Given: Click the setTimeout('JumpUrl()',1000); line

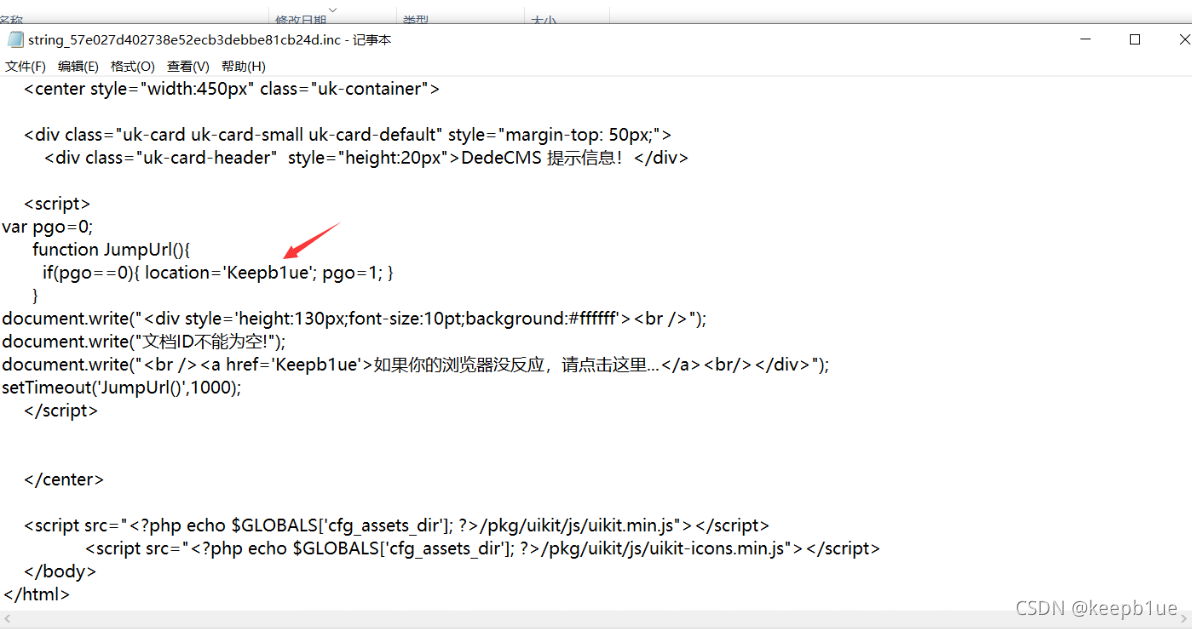Looking at the screenshot, I should pos(122,387).
